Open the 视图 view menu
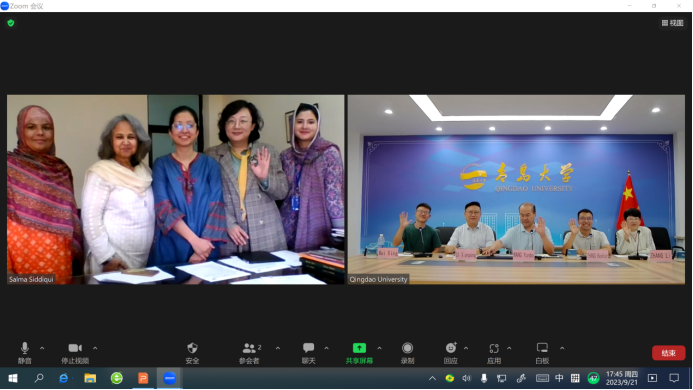Image resolution: width=693 pixels, height=390 pixels. [672, 23]
